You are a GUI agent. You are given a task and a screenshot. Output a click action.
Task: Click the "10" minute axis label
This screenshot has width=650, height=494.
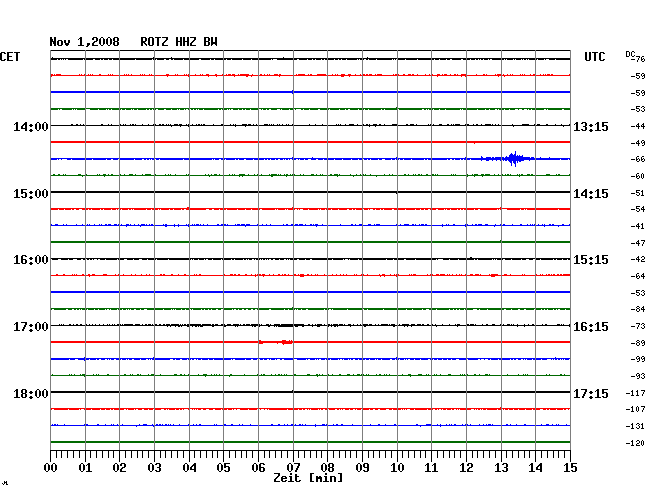(397, 468)
